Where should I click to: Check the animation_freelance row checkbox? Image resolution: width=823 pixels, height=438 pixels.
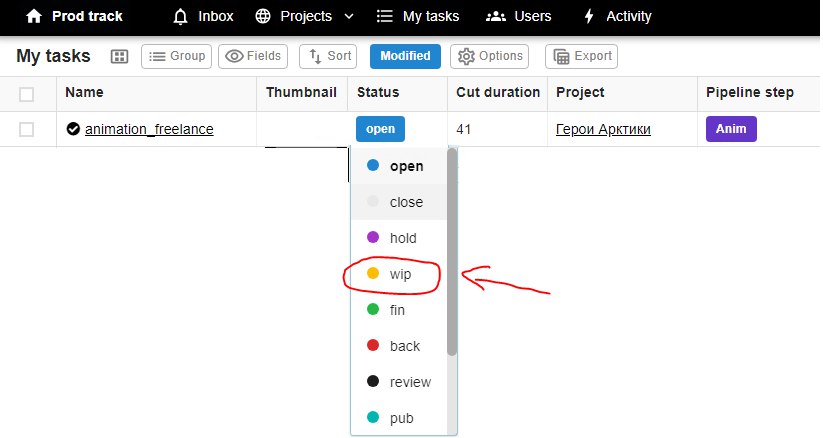tap(27, 129)
